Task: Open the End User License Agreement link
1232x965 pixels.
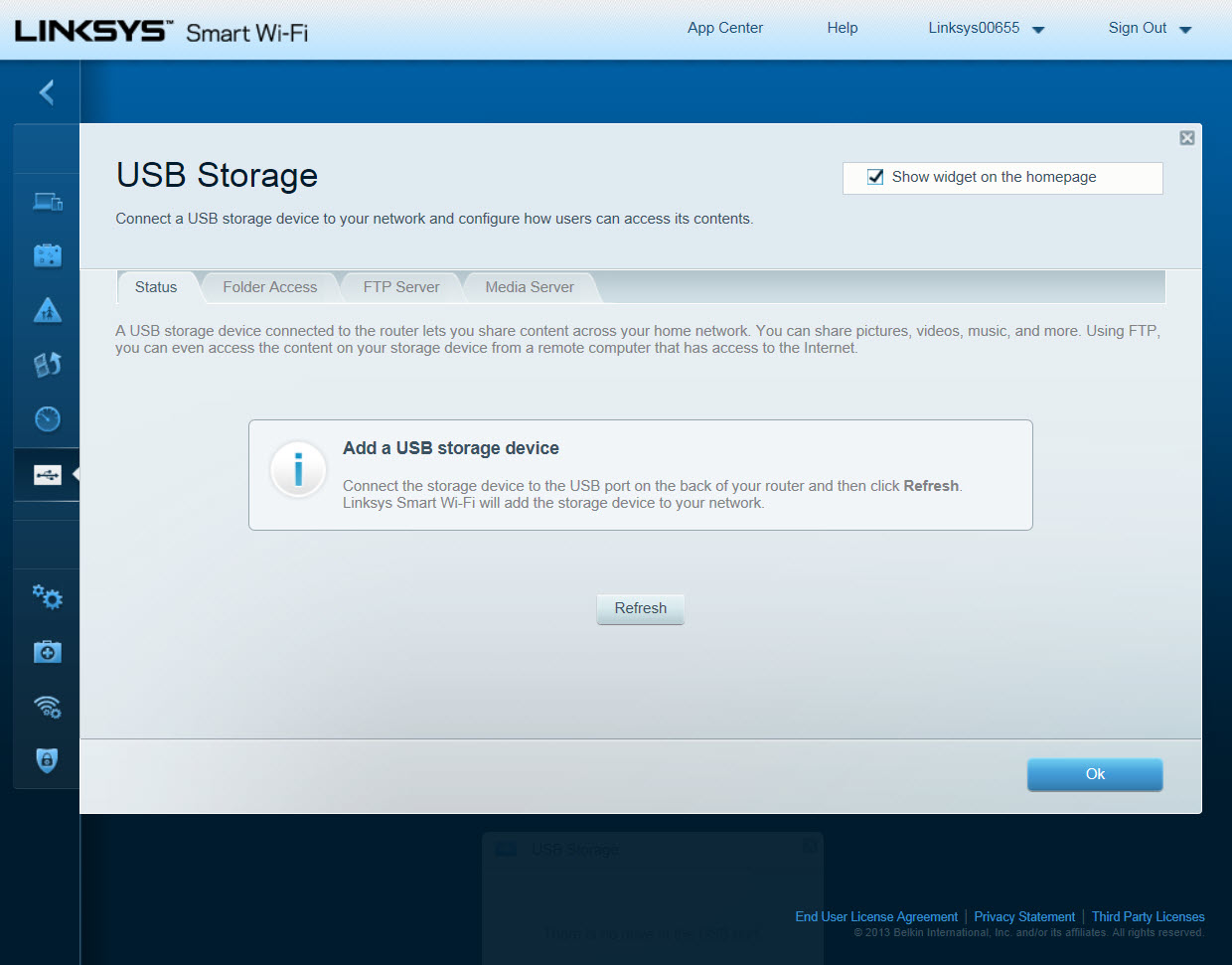Action: pyautogui.click(x=876, y=916)
